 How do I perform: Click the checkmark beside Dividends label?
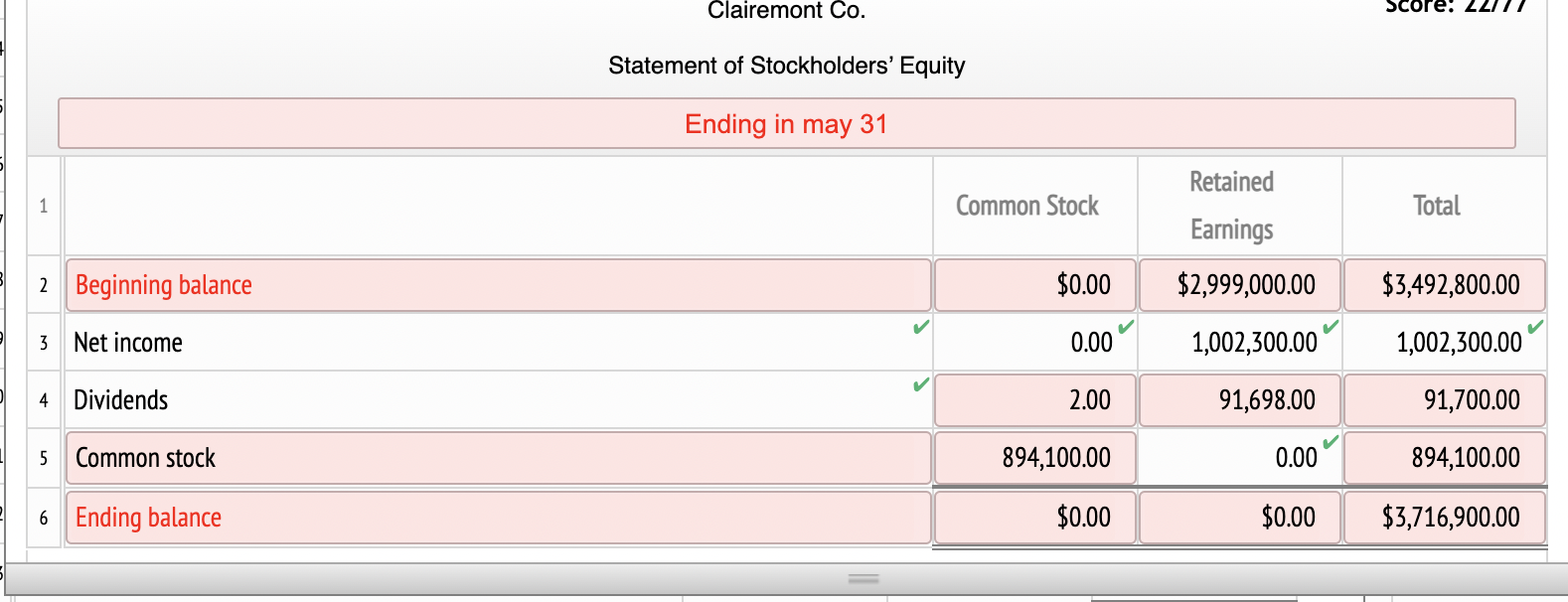(919, 384)
